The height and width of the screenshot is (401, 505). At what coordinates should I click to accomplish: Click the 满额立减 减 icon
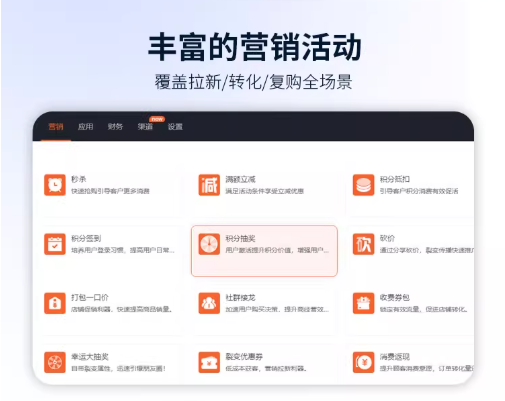coord(209,185)
